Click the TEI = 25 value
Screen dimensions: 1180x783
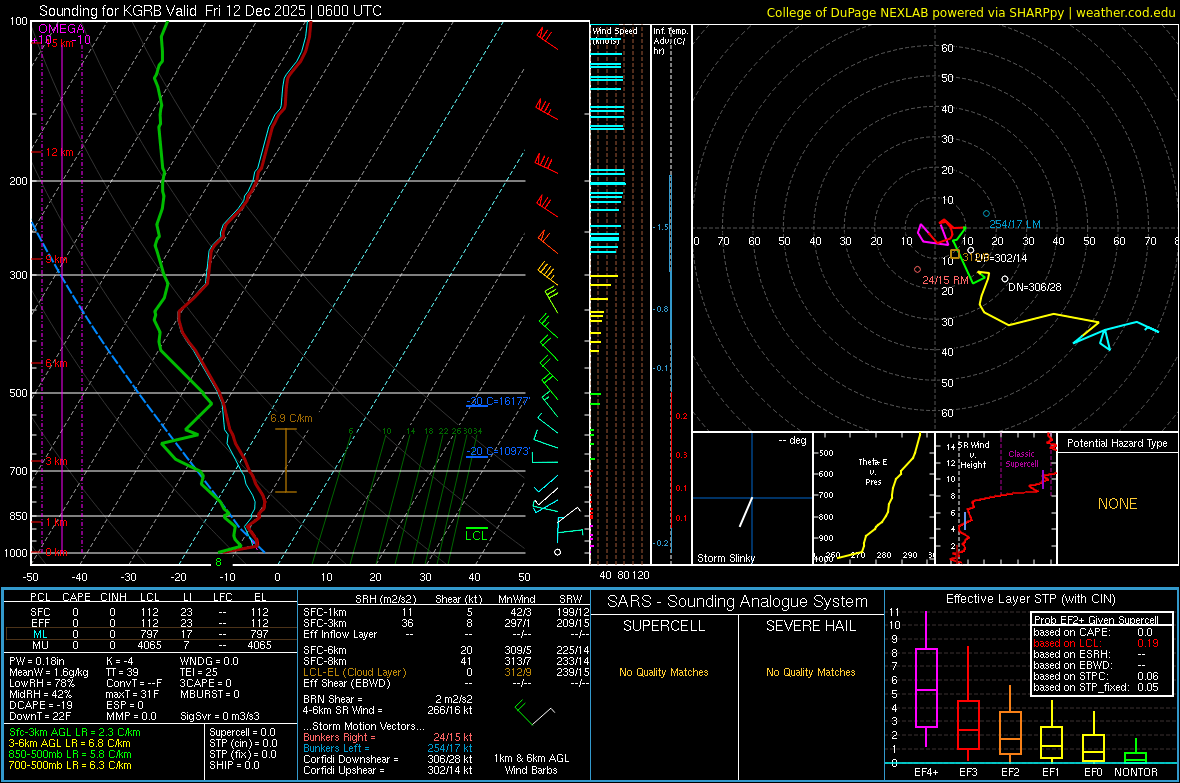pyautogui.click(x=199, y=672)
